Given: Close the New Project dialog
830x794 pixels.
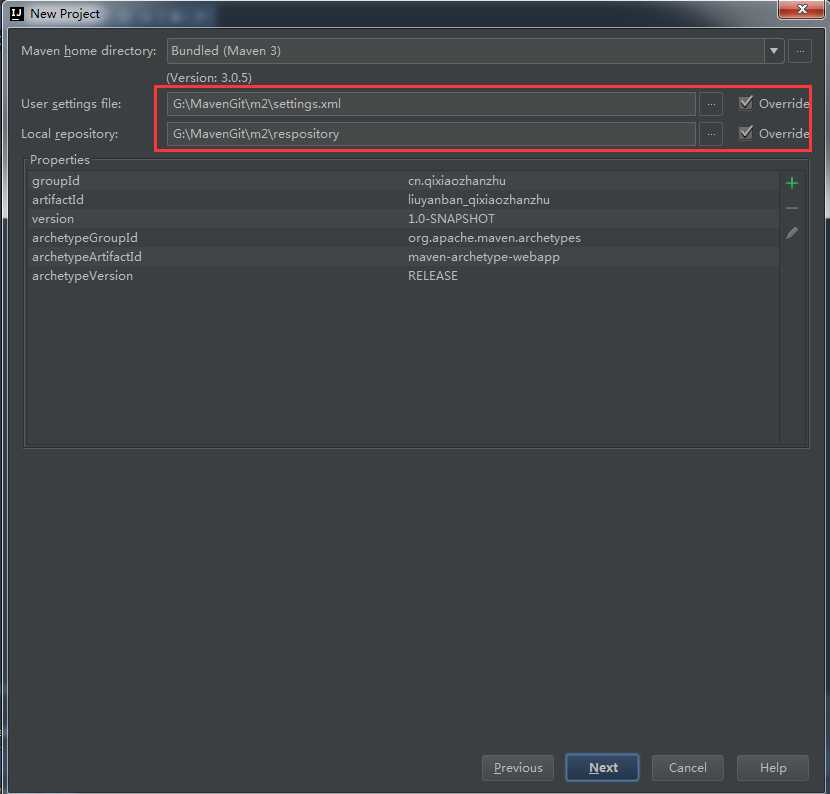Looking at the screenshot, I should tap(801, 9).
